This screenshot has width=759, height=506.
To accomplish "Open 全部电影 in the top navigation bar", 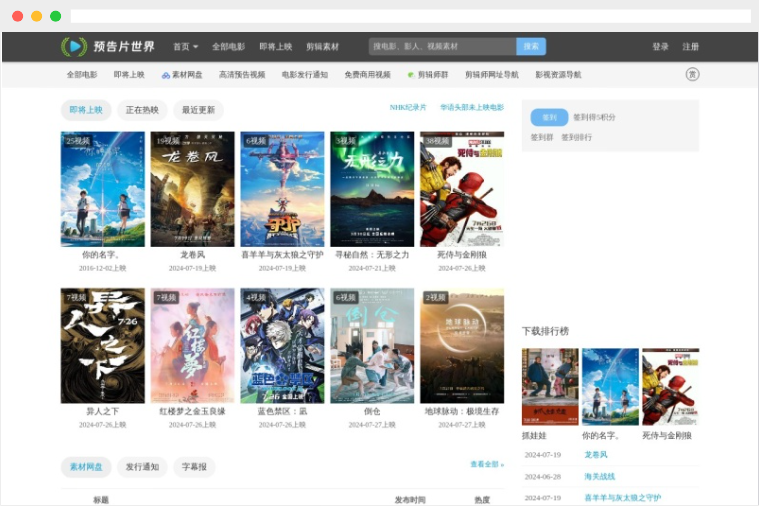I will pos(228,46).
